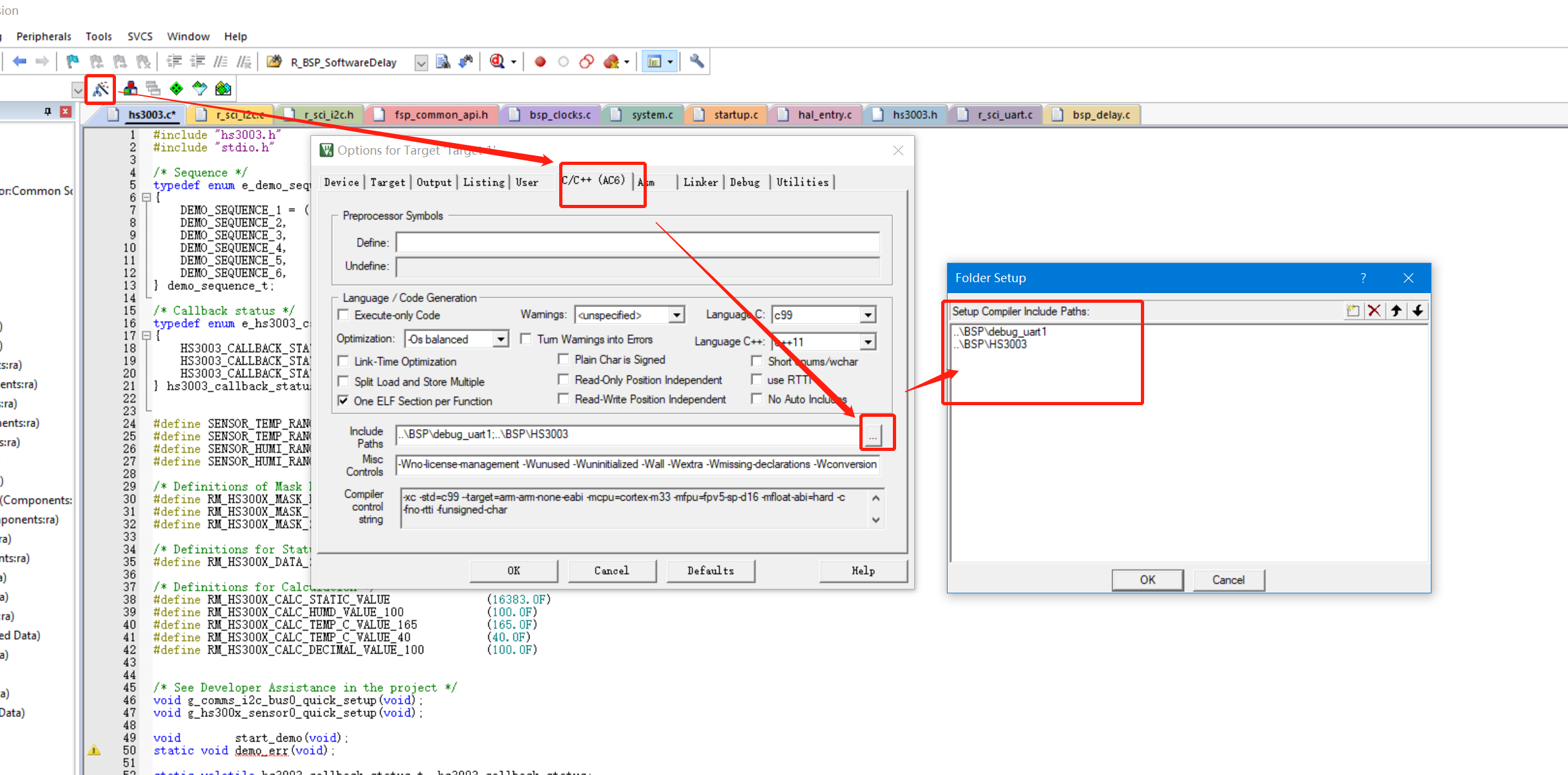Click OK in Options for Target
1568x775 pixels.
[513, 571]
